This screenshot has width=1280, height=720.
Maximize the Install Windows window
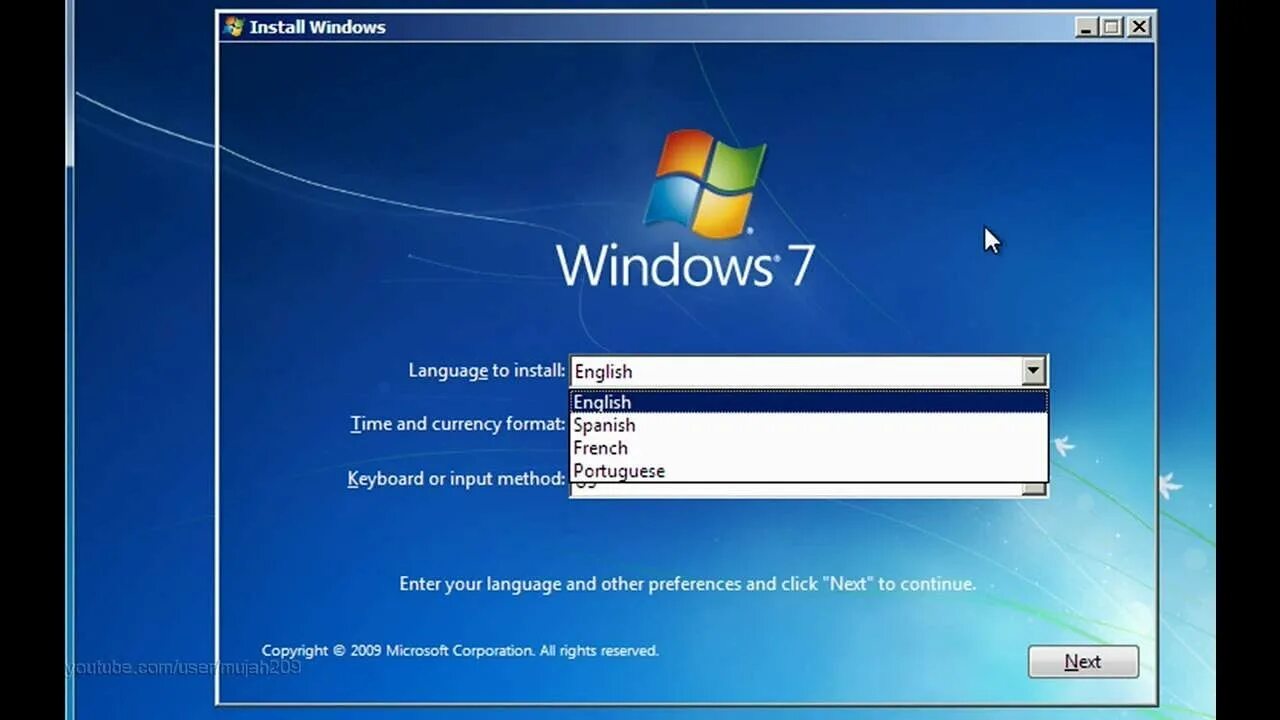(x=1112, y=27)
